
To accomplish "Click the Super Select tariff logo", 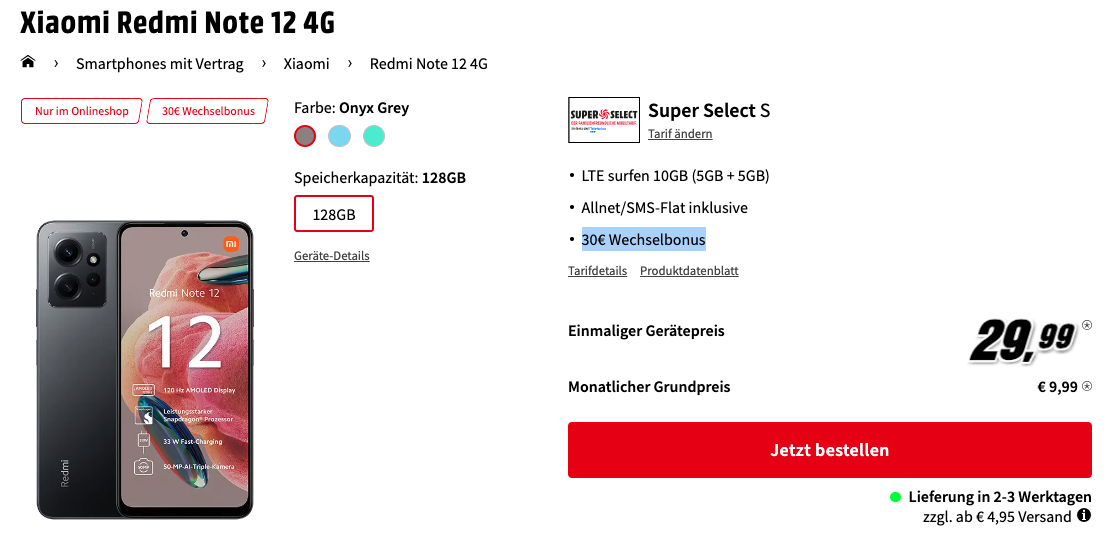I will pos(604,120).
